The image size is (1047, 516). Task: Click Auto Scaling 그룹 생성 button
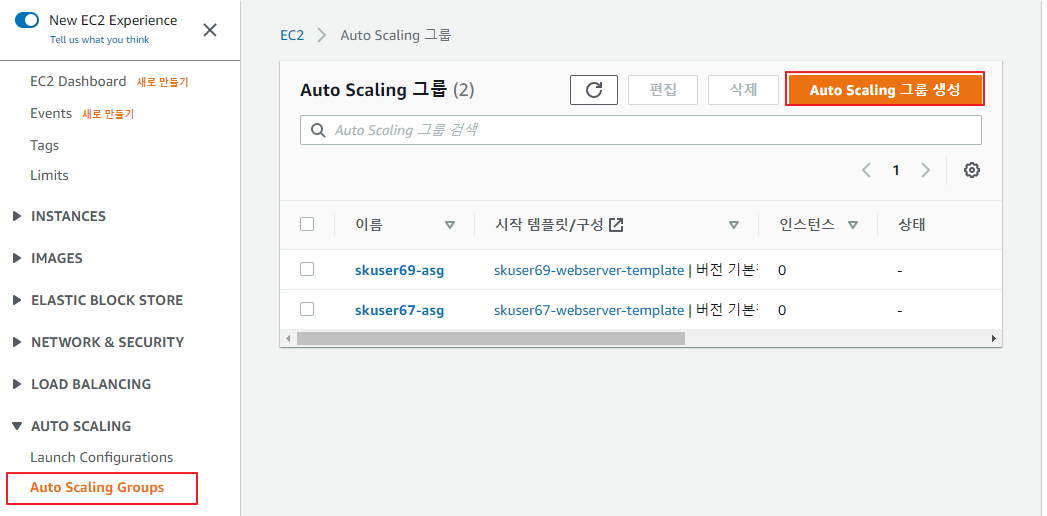tap(885, 89)
